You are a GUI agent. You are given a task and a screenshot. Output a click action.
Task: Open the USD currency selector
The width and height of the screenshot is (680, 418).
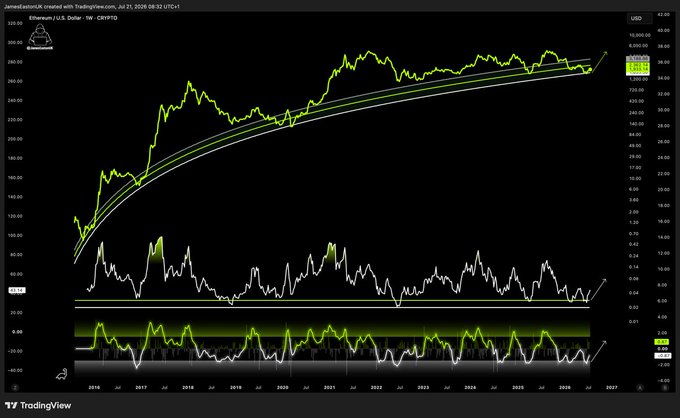click(x=639, y=18)
